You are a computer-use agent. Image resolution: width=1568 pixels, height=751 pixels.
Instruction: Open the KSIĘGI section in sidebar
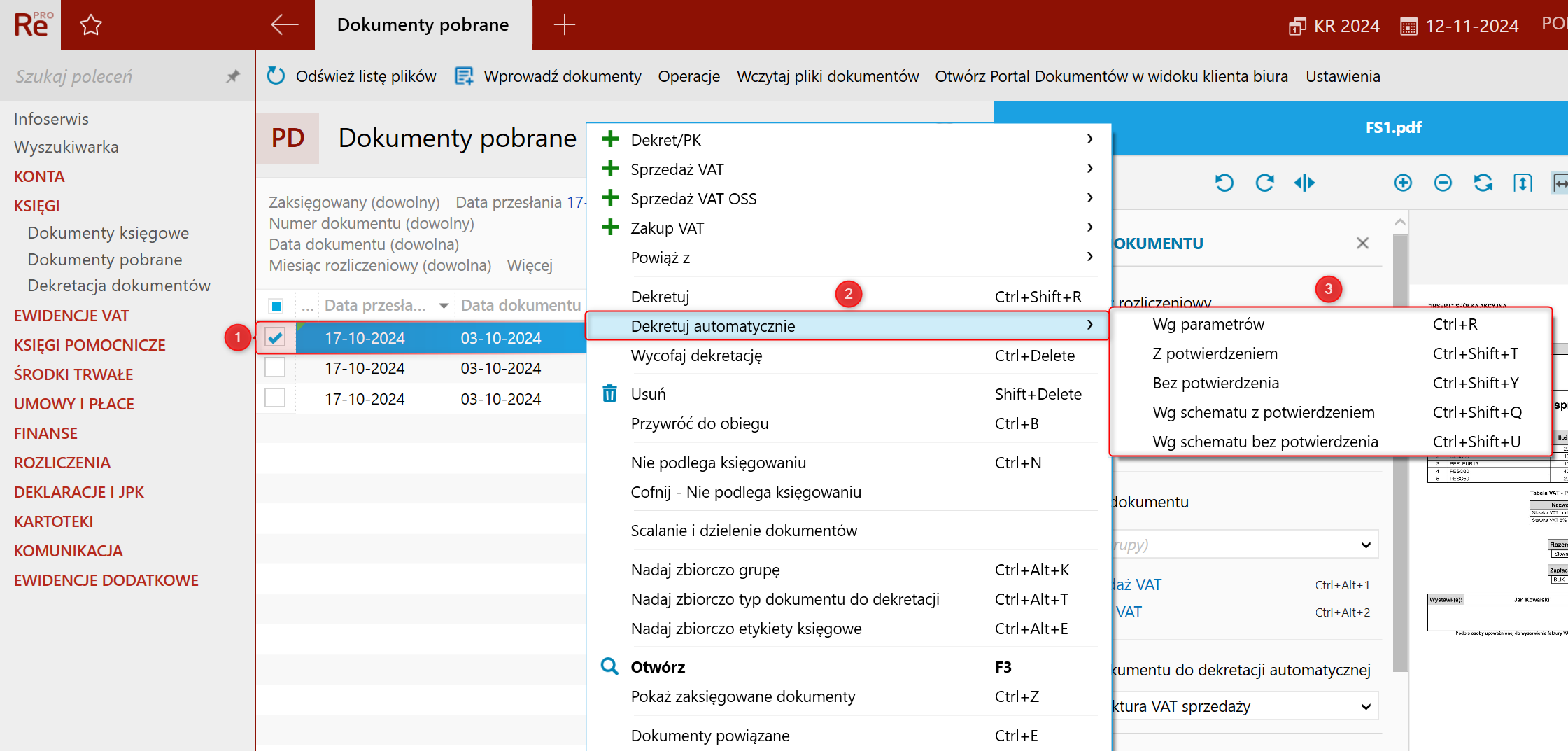point(37,206)
